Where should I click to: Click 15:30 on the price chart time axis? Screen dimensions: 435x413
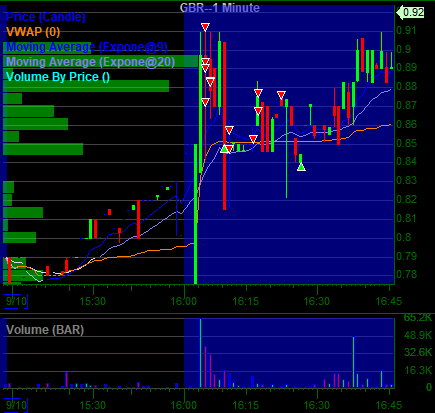click(93, 301)
